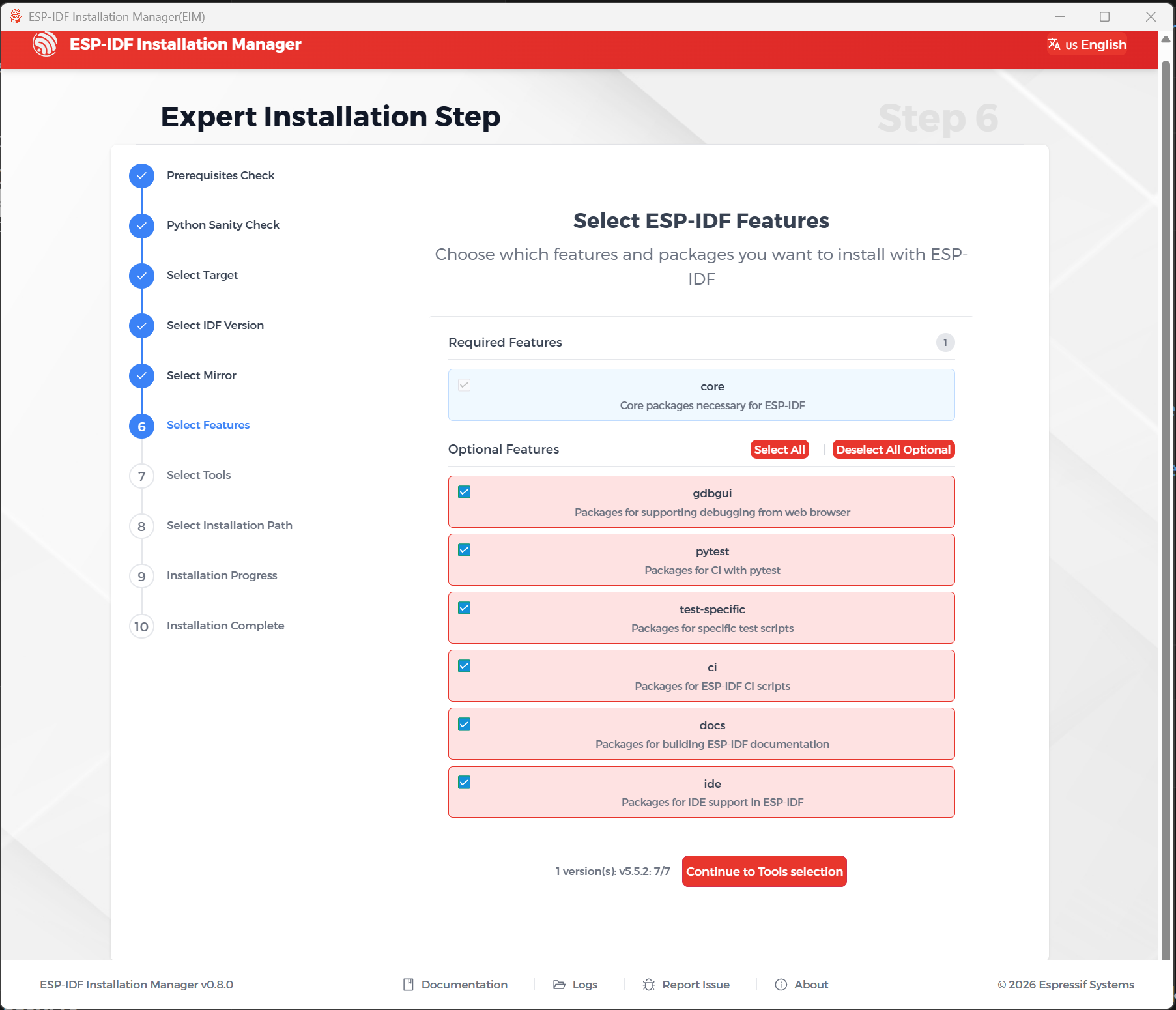This screenshot has width=1176, height=1010.
Task: Continue to Tools selection
Action: 764,871
